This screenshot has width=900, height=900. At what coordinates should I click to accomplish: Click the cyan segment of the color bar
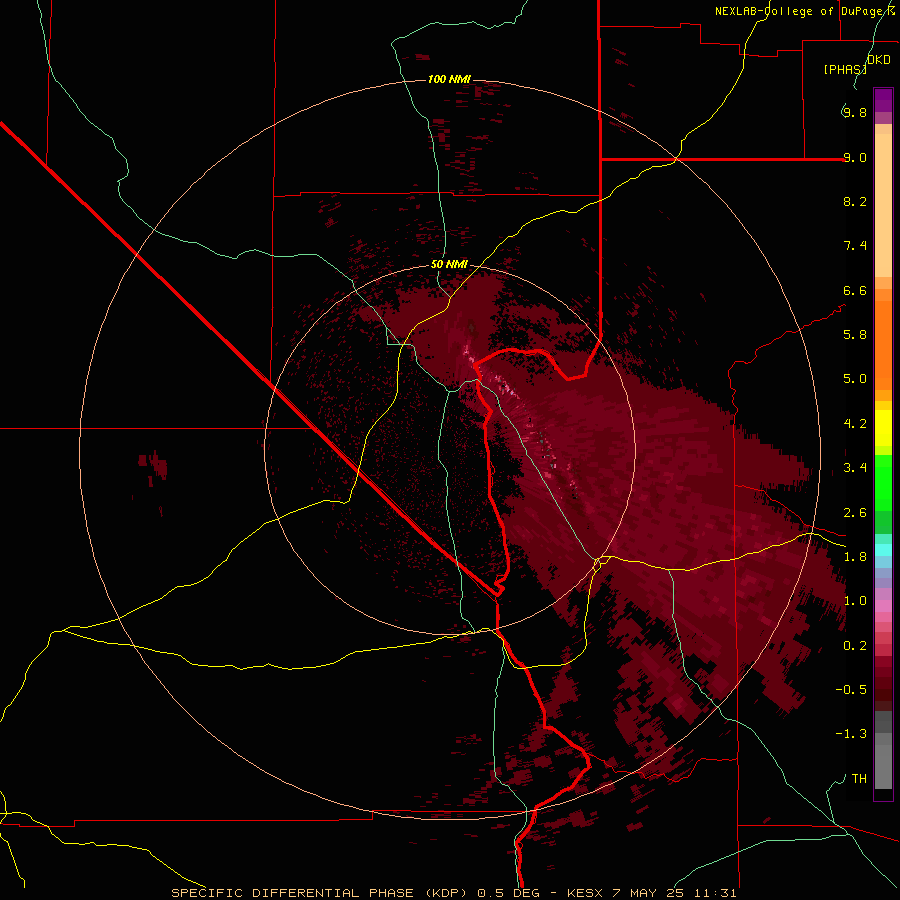click(x=883, y=550)
